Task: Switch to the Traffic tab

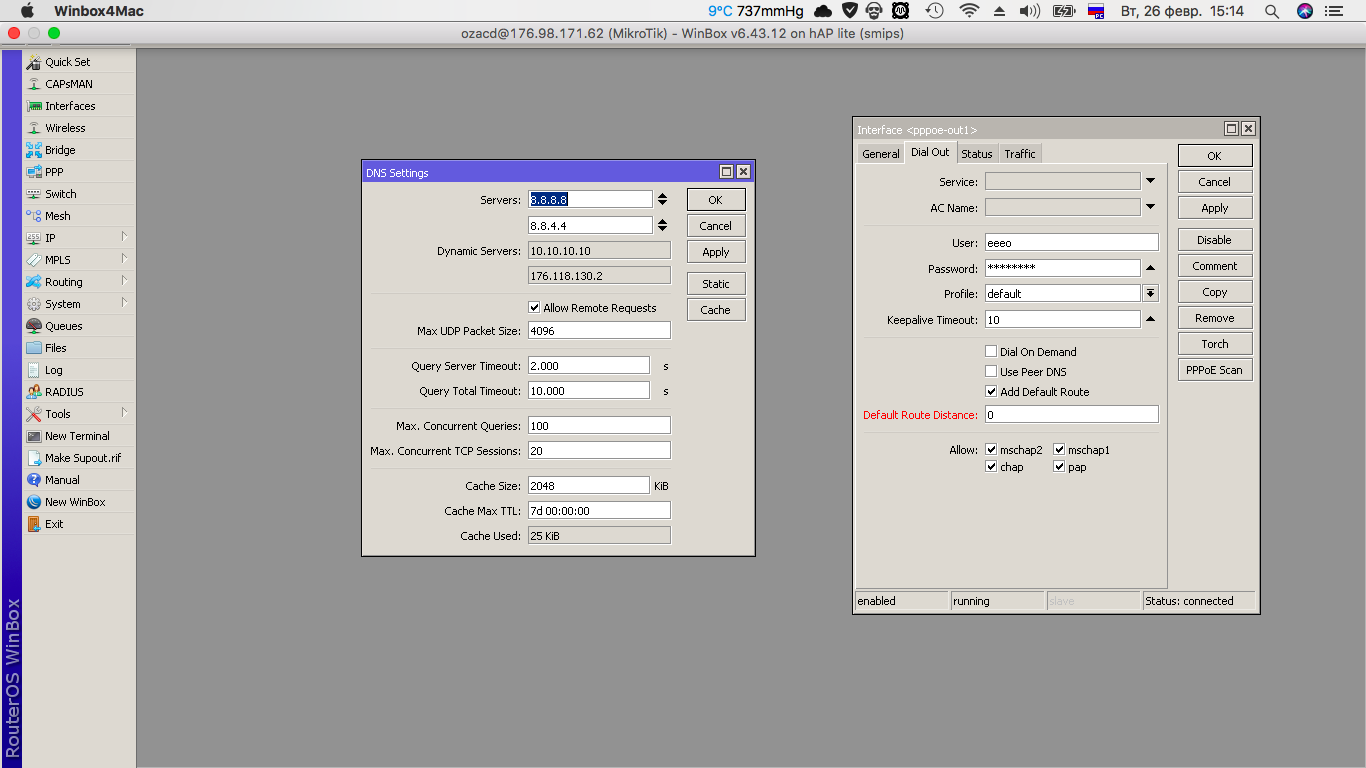Action: click(1020, 153)
